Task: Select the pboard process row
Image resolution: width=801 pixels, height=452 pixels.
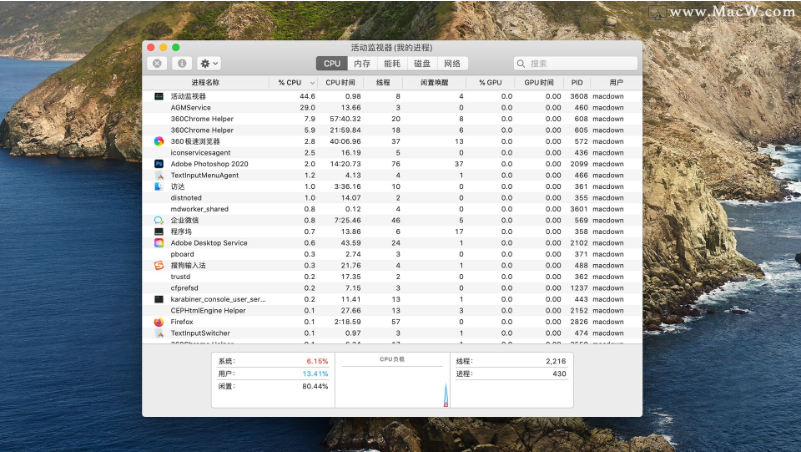Action: tap(392, 254)
